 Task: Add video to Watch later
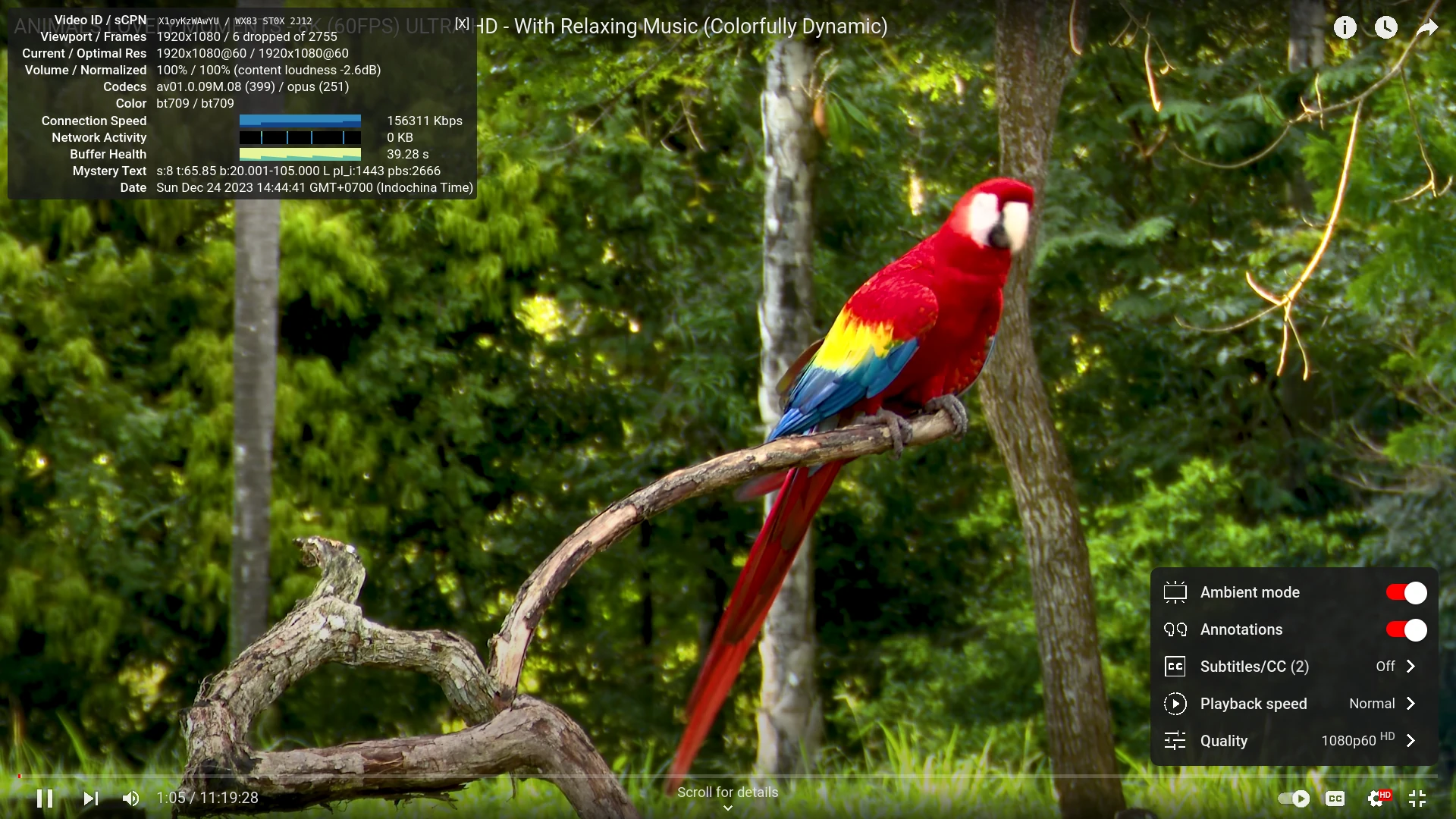tap(1386, 27)
